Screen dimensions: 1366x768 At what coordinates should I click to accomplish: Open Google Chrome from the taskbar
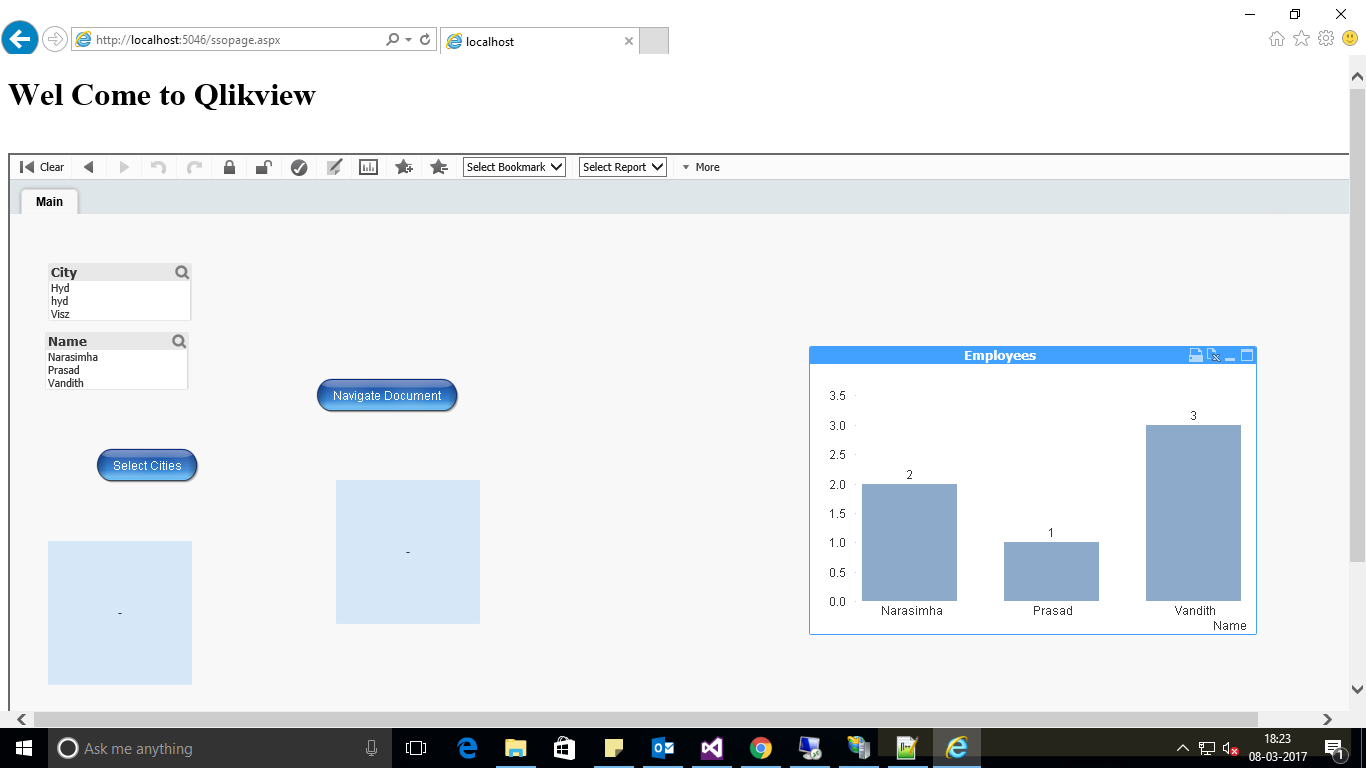coord(760,748)
